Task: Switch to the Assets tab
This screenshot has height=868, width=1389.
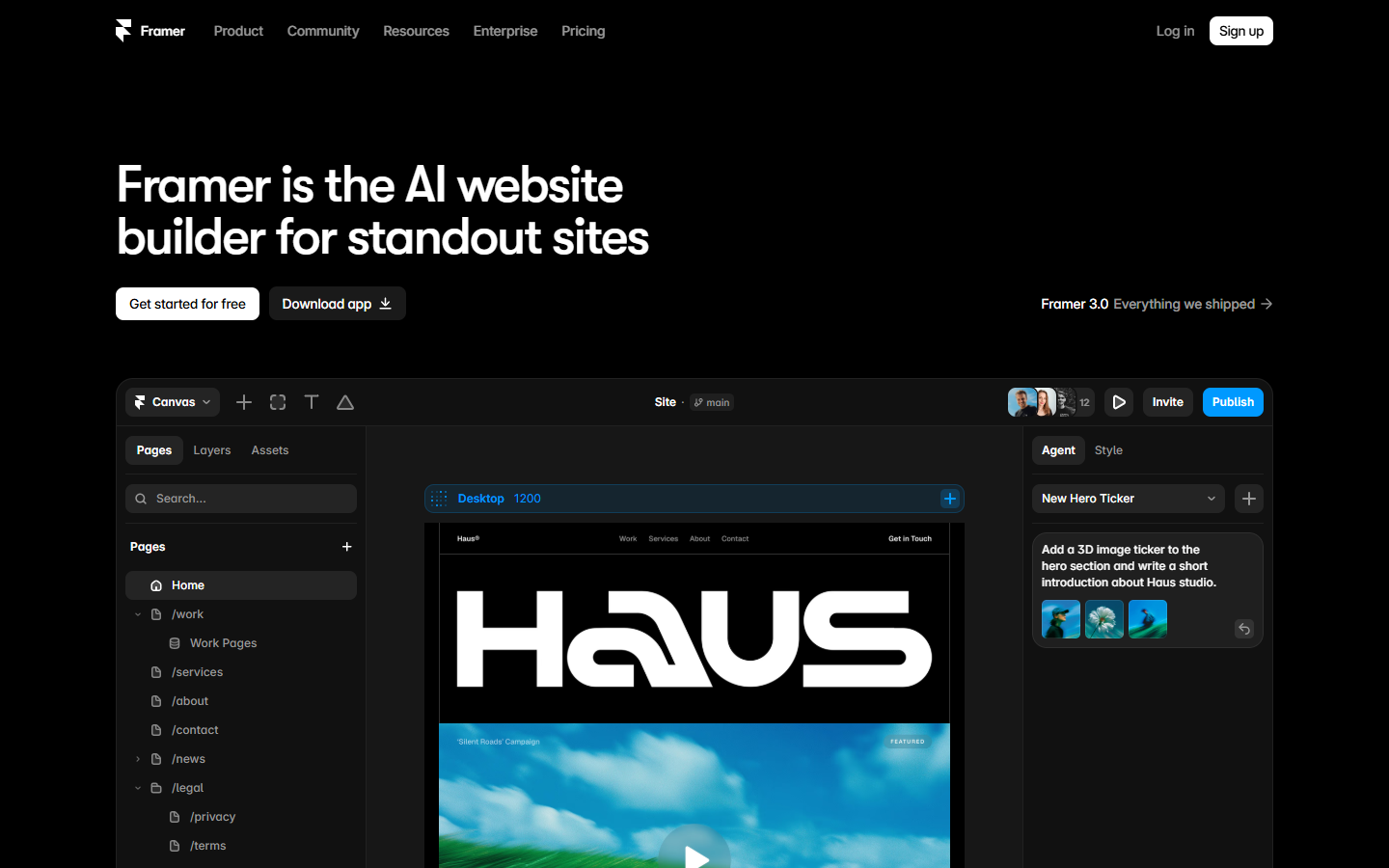Action: click(270, 450)
